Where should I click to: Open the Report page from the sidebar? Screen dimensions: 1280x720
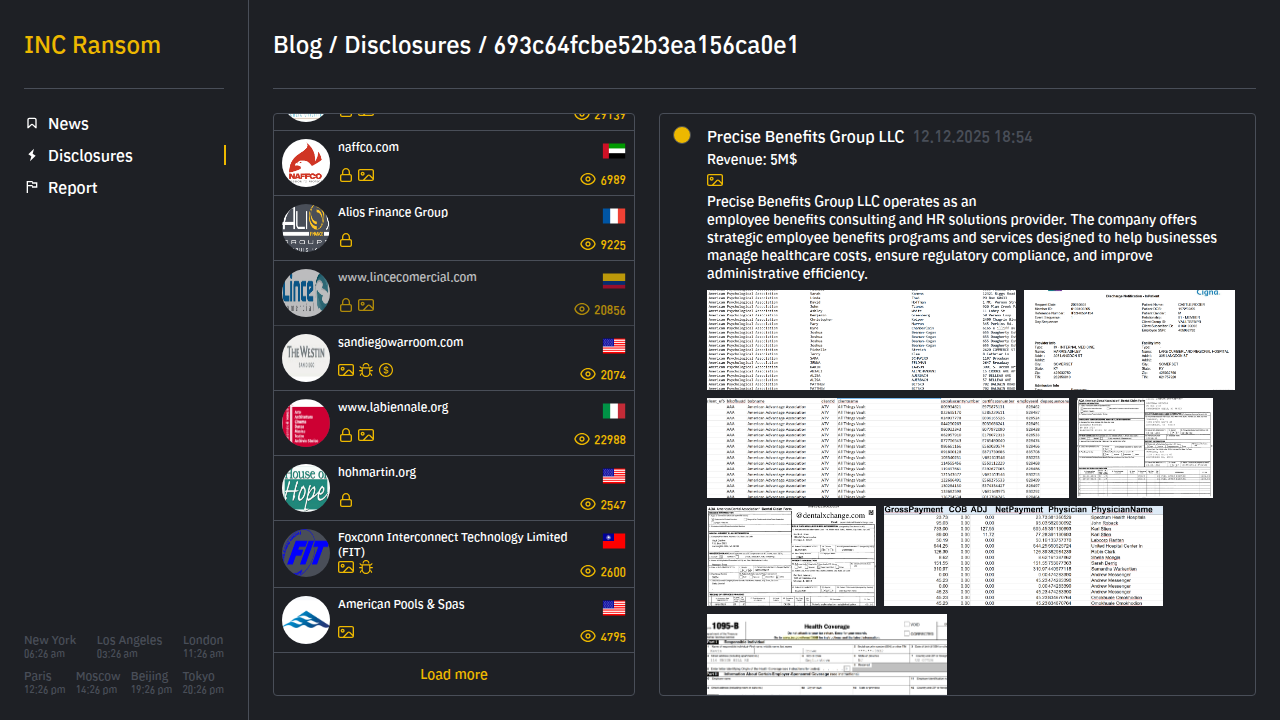pyautogui.click(x=72, y=188)
